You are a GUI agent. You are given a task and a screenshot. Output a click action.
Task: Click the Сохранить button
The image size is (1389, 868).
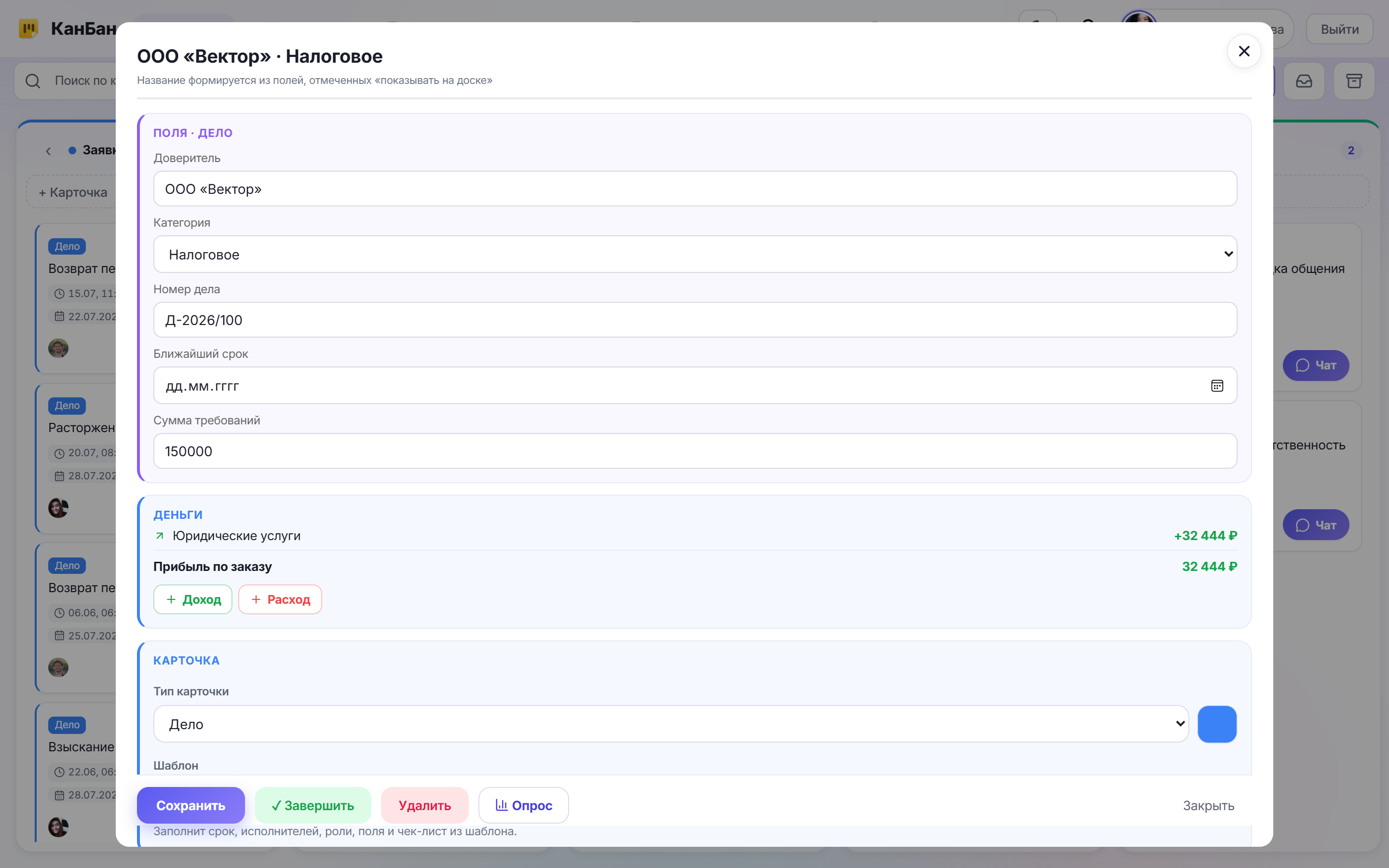click(x=191, y=805)
